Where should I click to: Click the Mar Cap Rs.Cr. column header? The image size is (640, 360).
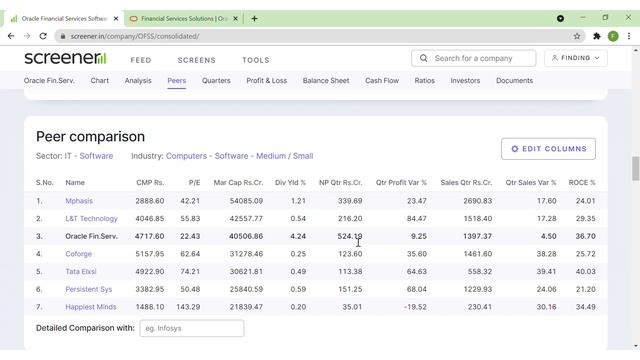click(238, 182)
